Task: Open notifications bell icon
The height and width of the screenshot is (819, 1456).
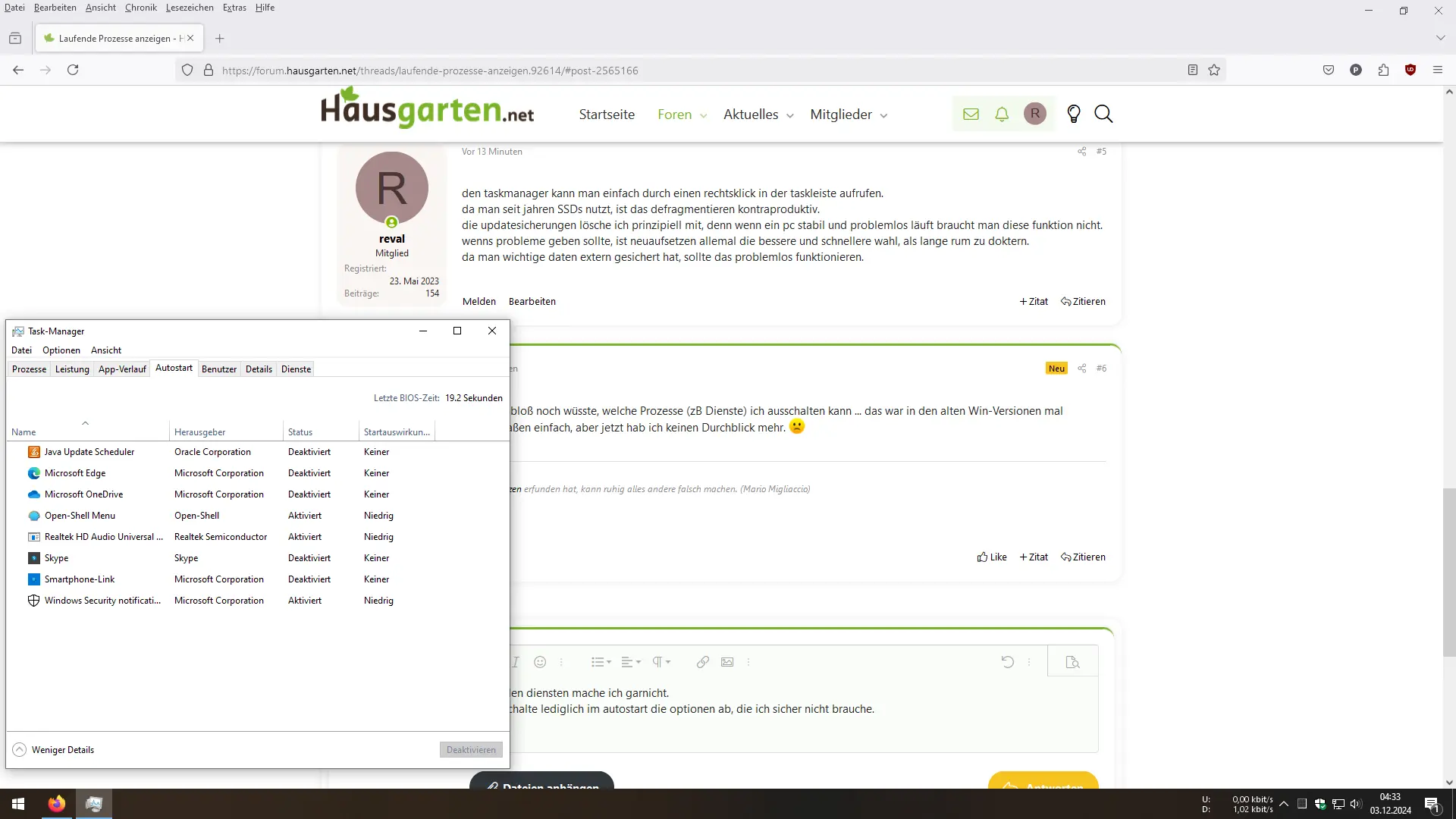Action: [1002, 115]
